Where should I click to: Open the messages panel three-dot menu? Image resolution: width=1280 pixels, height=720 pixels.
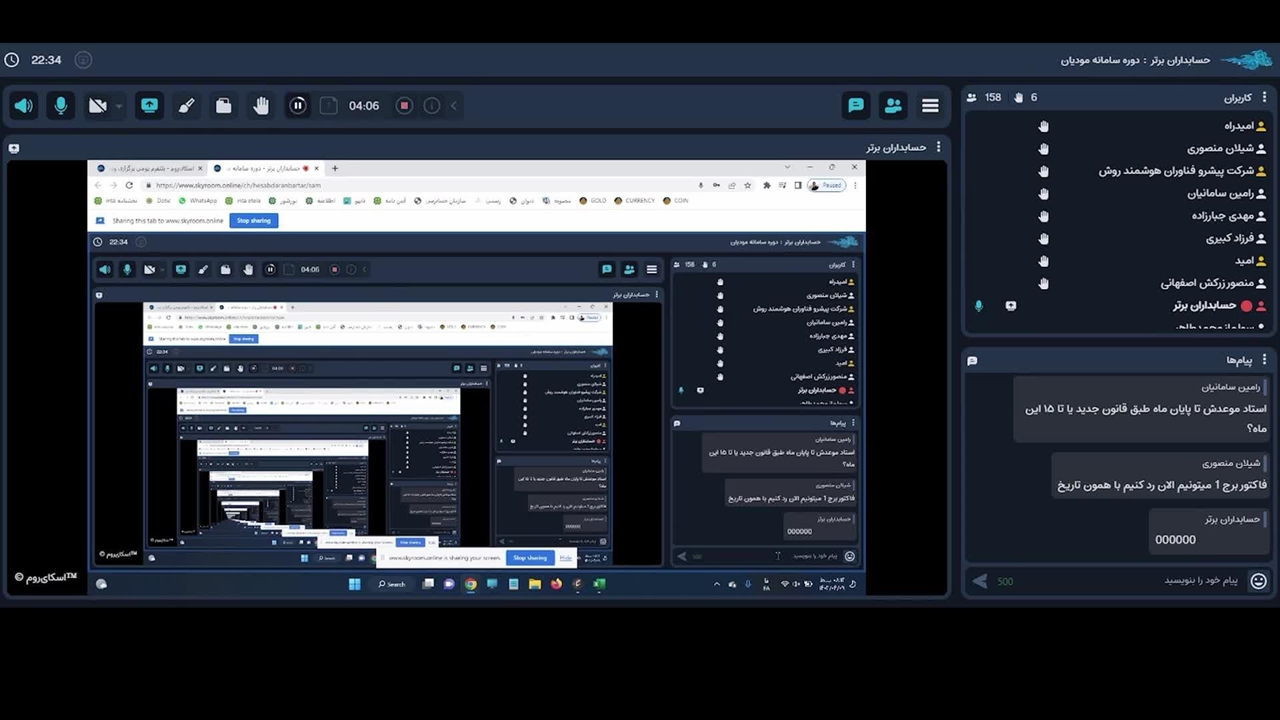(x=1264, y=360)
